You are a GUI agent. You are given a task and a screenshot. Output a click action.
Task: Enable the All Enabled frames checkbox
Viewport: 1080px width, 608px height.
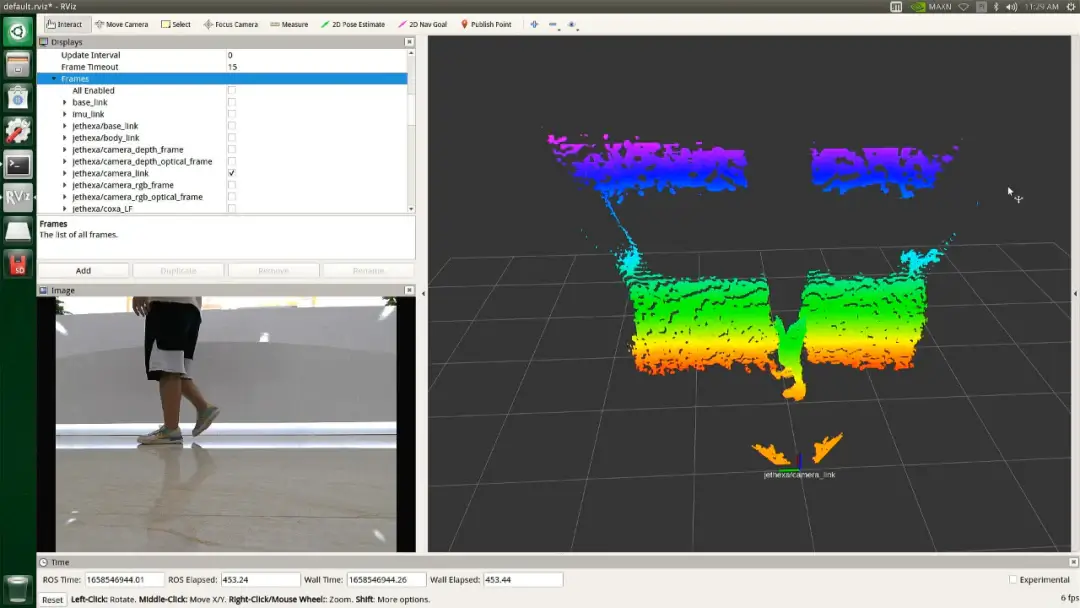(x=232, y=91)
